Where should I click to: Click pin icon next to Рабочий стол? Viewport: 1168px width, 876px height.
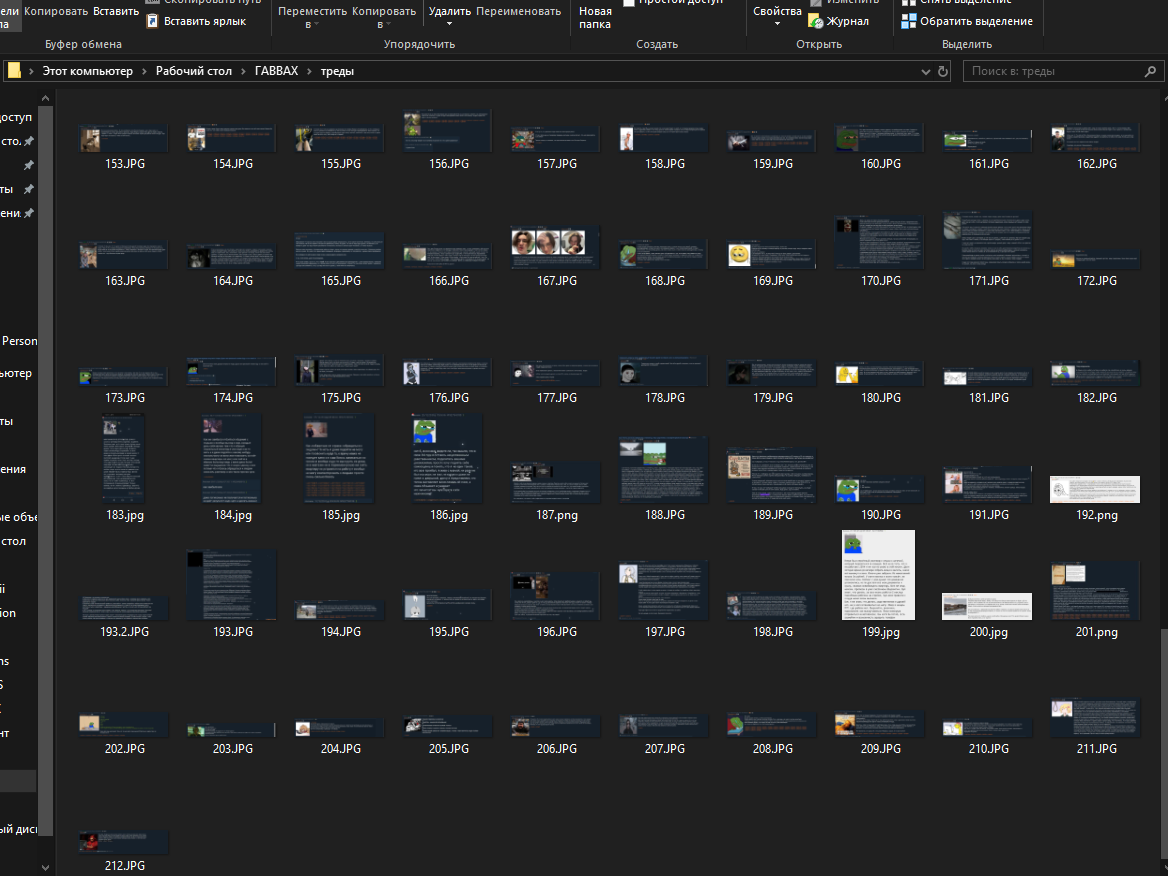click(x=29, y=141)
